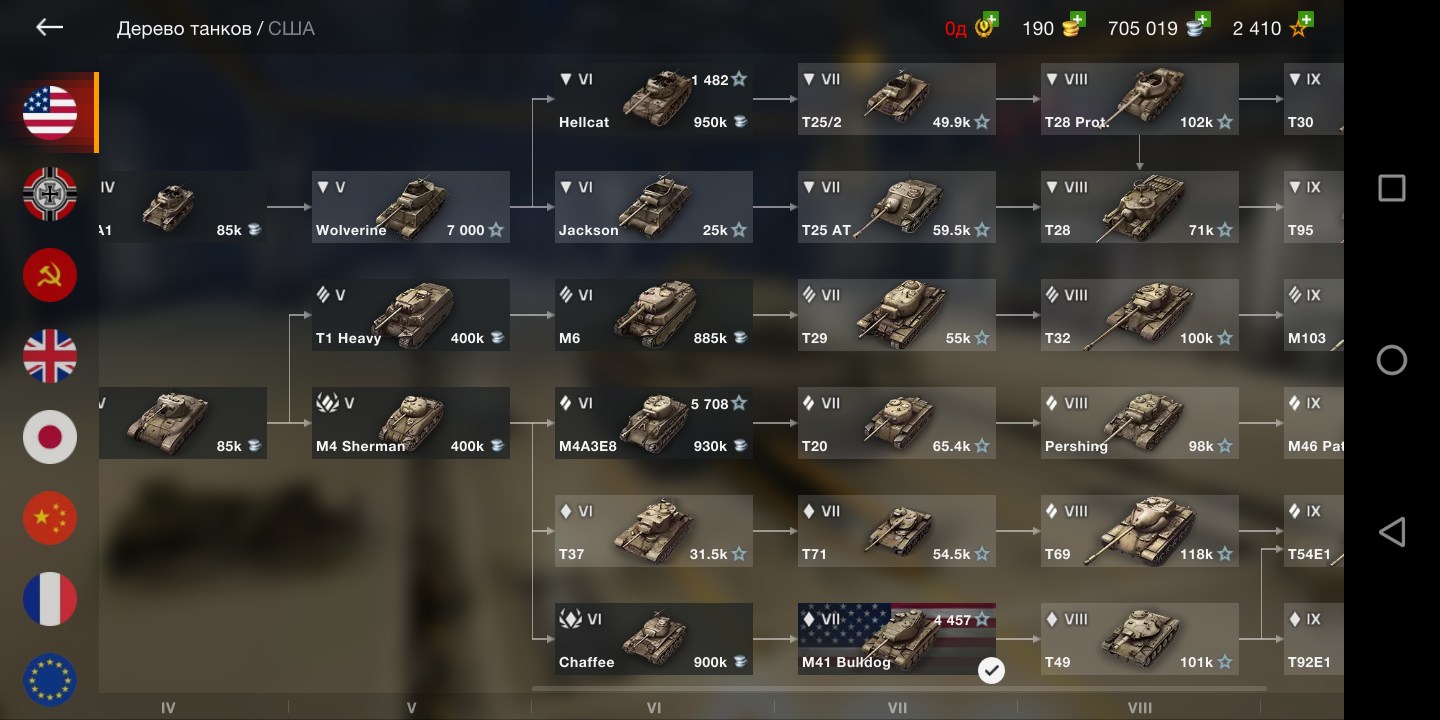This screenshot has width=1440, height=720.
Task: Open the Hellcat tank card
Action: pos(654,99)
